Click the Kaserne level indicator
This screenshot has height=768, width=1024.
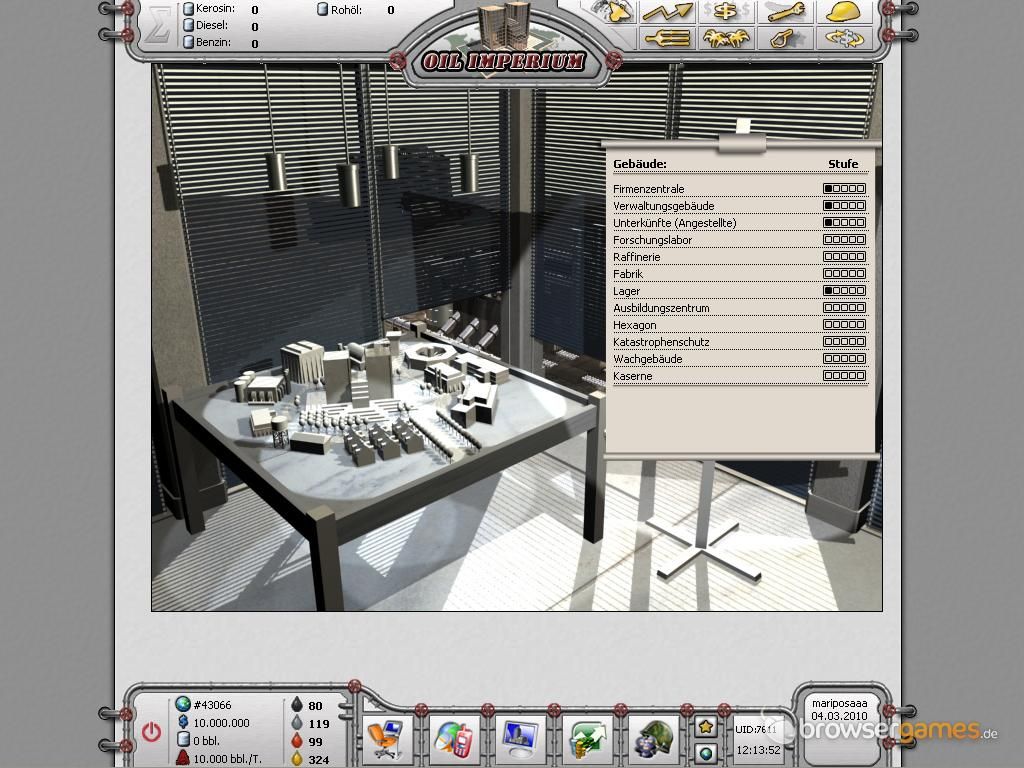[x=844, y=376]
